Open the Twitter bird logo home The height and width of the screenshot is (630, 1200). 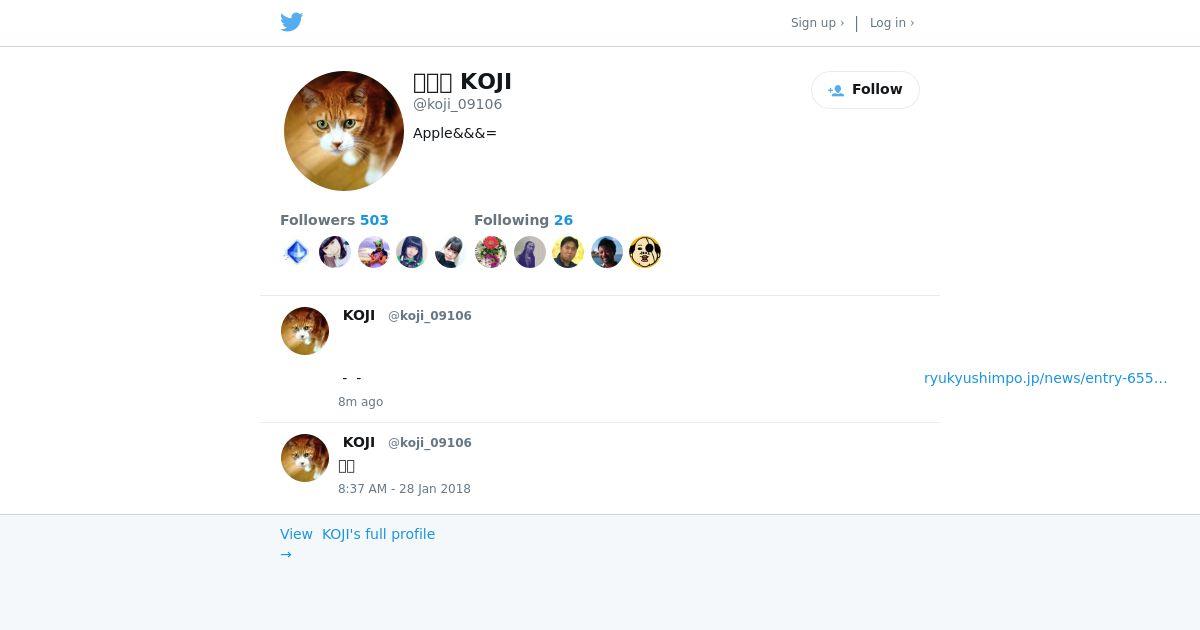291,22
